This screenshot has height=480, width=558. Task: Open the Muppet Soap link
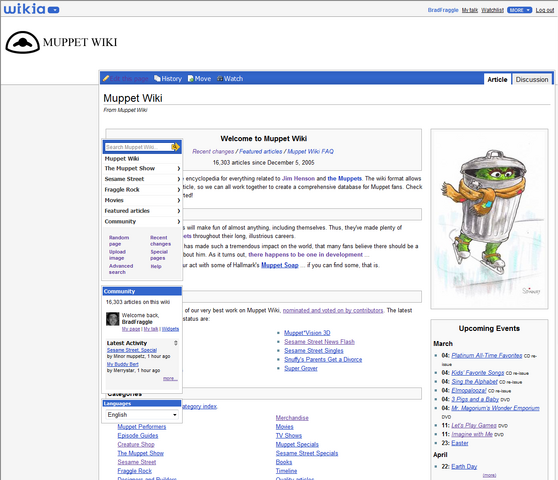pos(280,265)
